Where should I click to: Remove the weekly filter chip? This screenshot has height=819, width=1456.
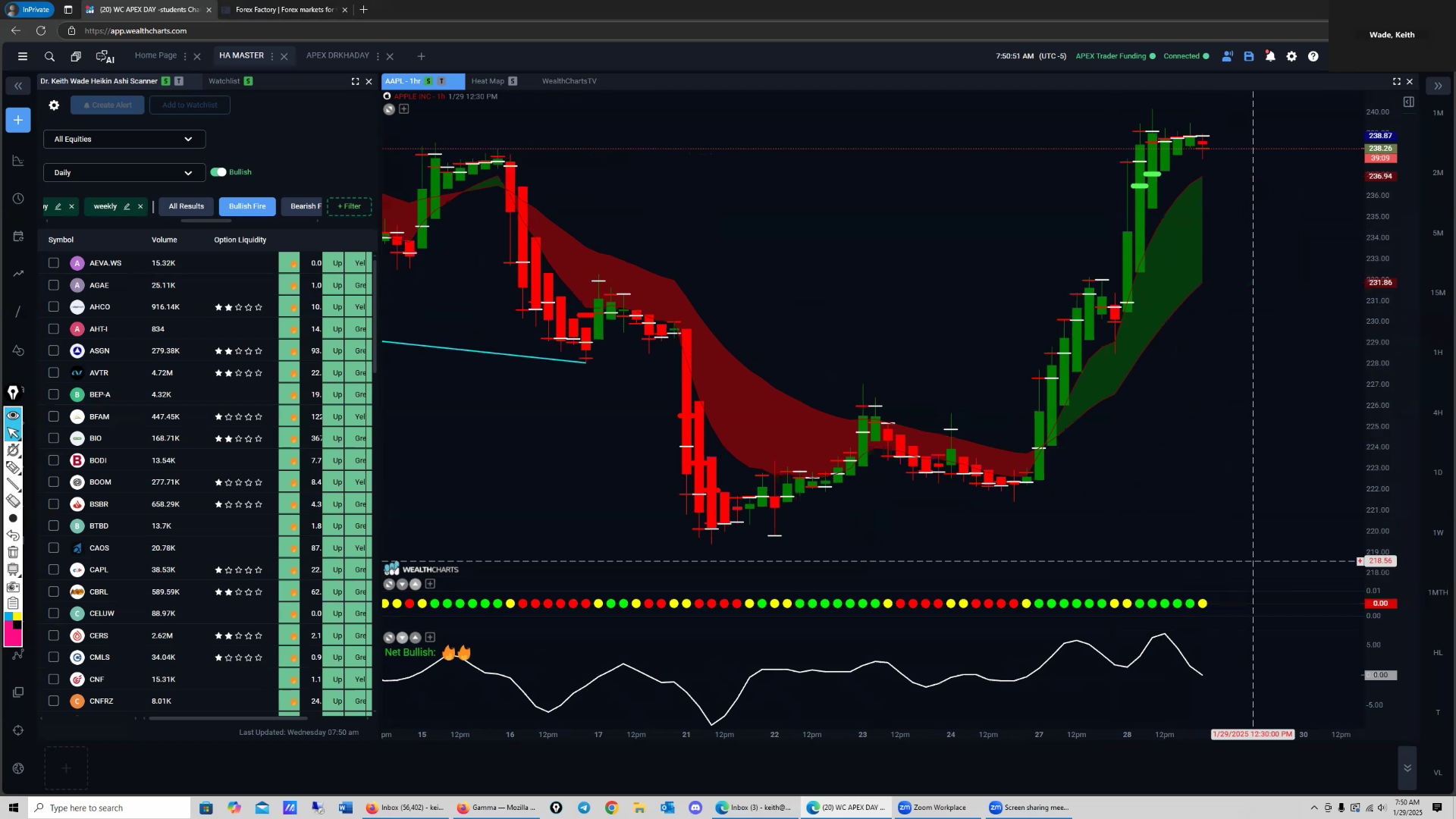(x=140, y=206)
